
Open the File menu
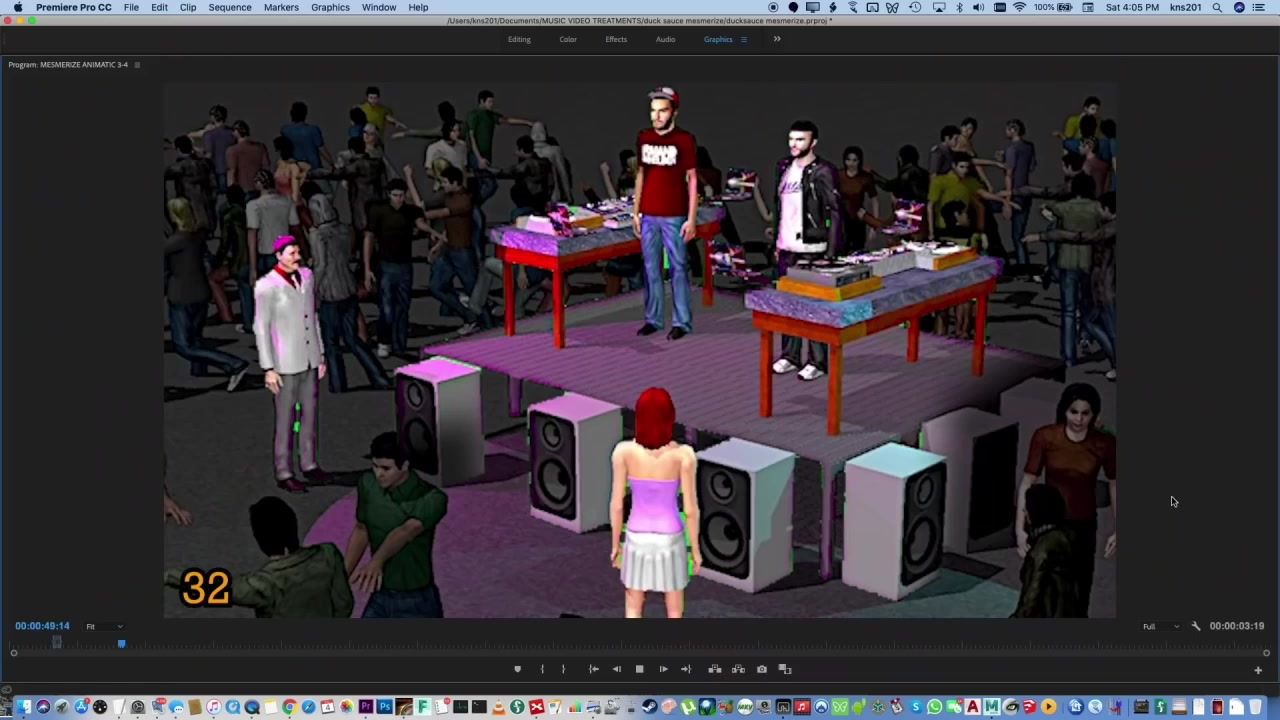[x=131, y=7]
